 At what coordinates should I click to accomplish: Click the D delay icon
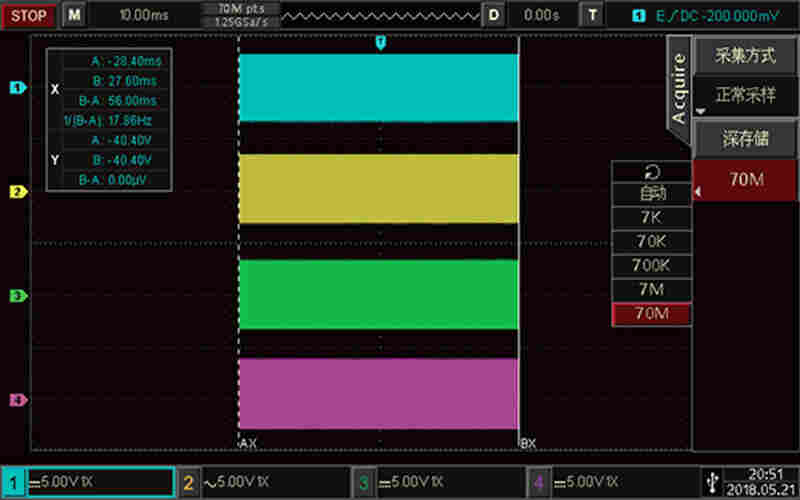(493, 15)
